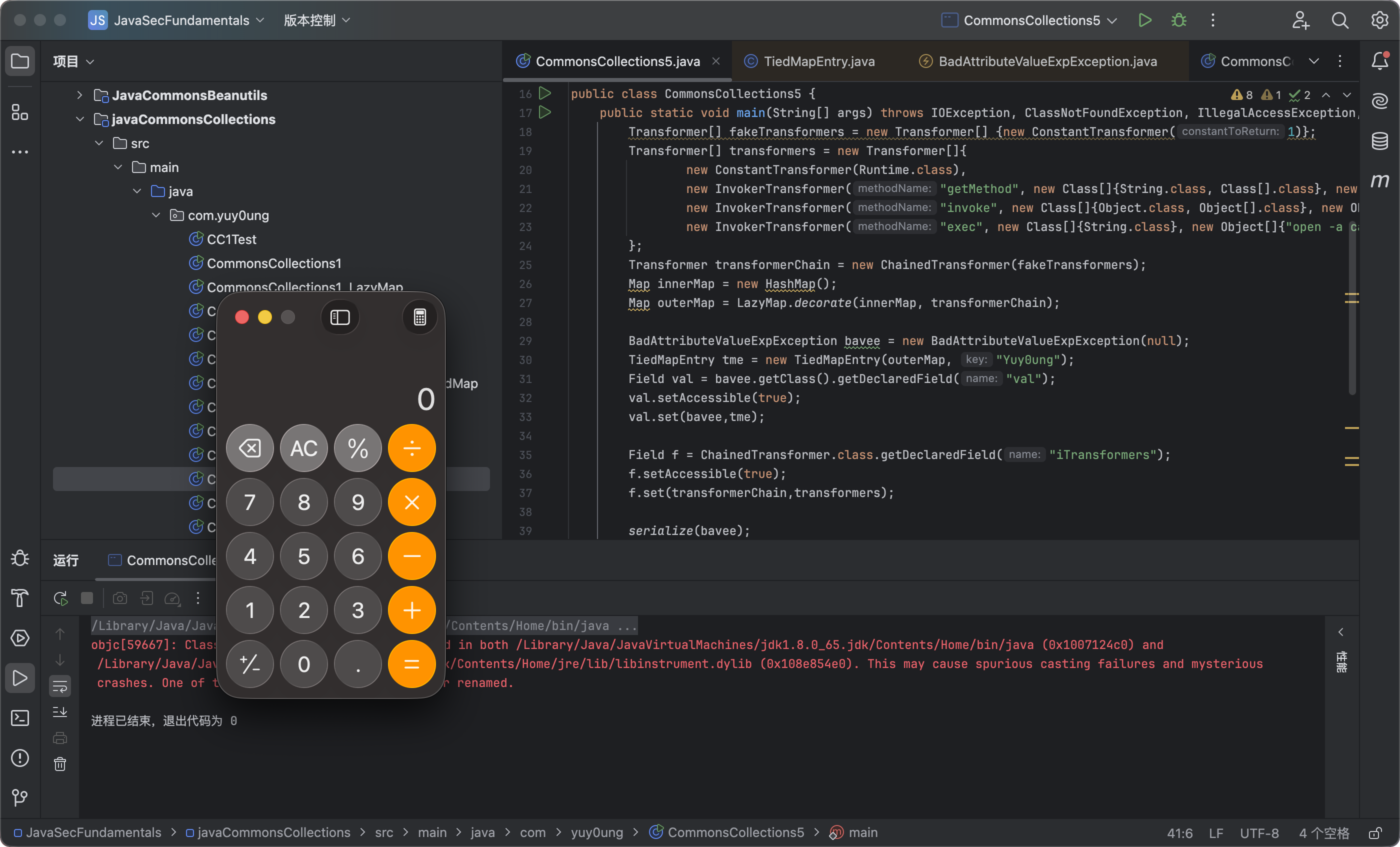Screen dimensions: 1400x847
Task: Toggle scroll to end of console
Action: click(x=60, y=712)
